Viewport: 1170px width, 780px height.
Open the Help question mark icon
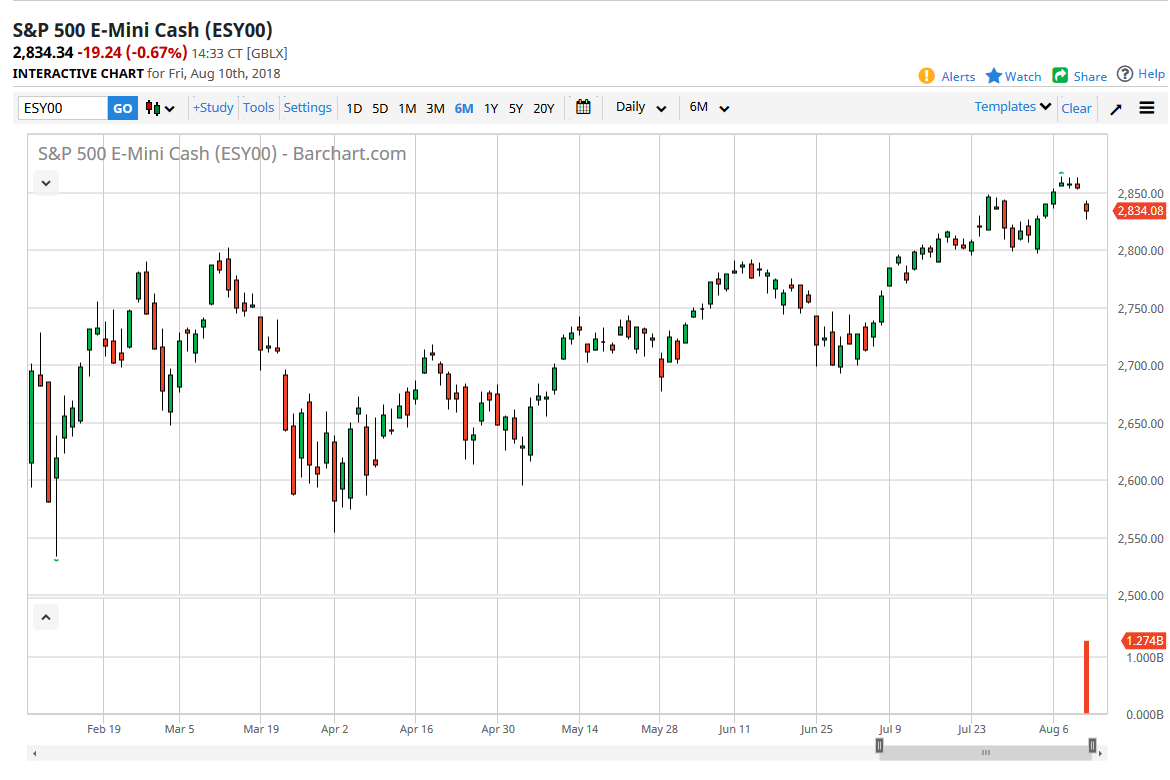[x=1125, y=74]
